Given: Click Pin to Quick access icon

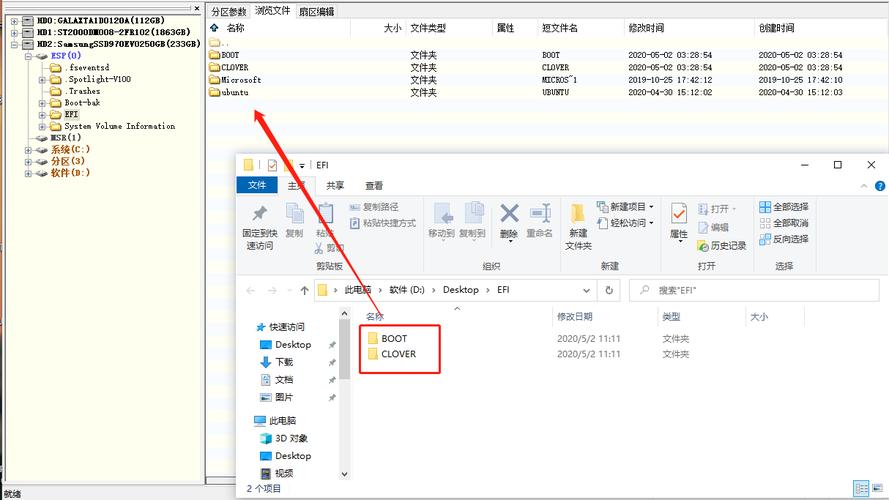Looking at the screenshot, I should (x=260, y=214).
